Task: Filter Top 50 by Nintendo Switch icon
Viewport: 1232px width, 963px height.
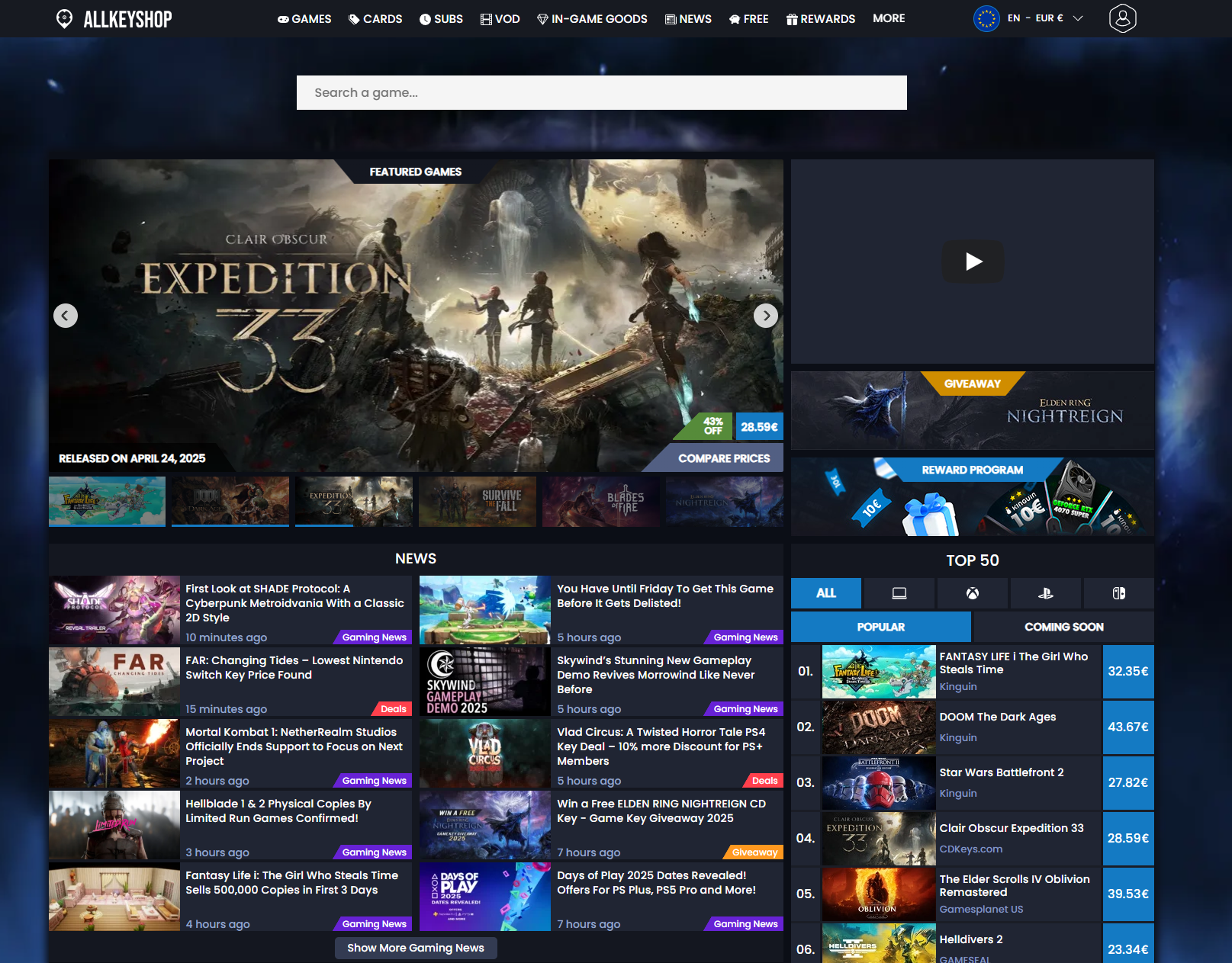Action: (x=1119, y=593)
